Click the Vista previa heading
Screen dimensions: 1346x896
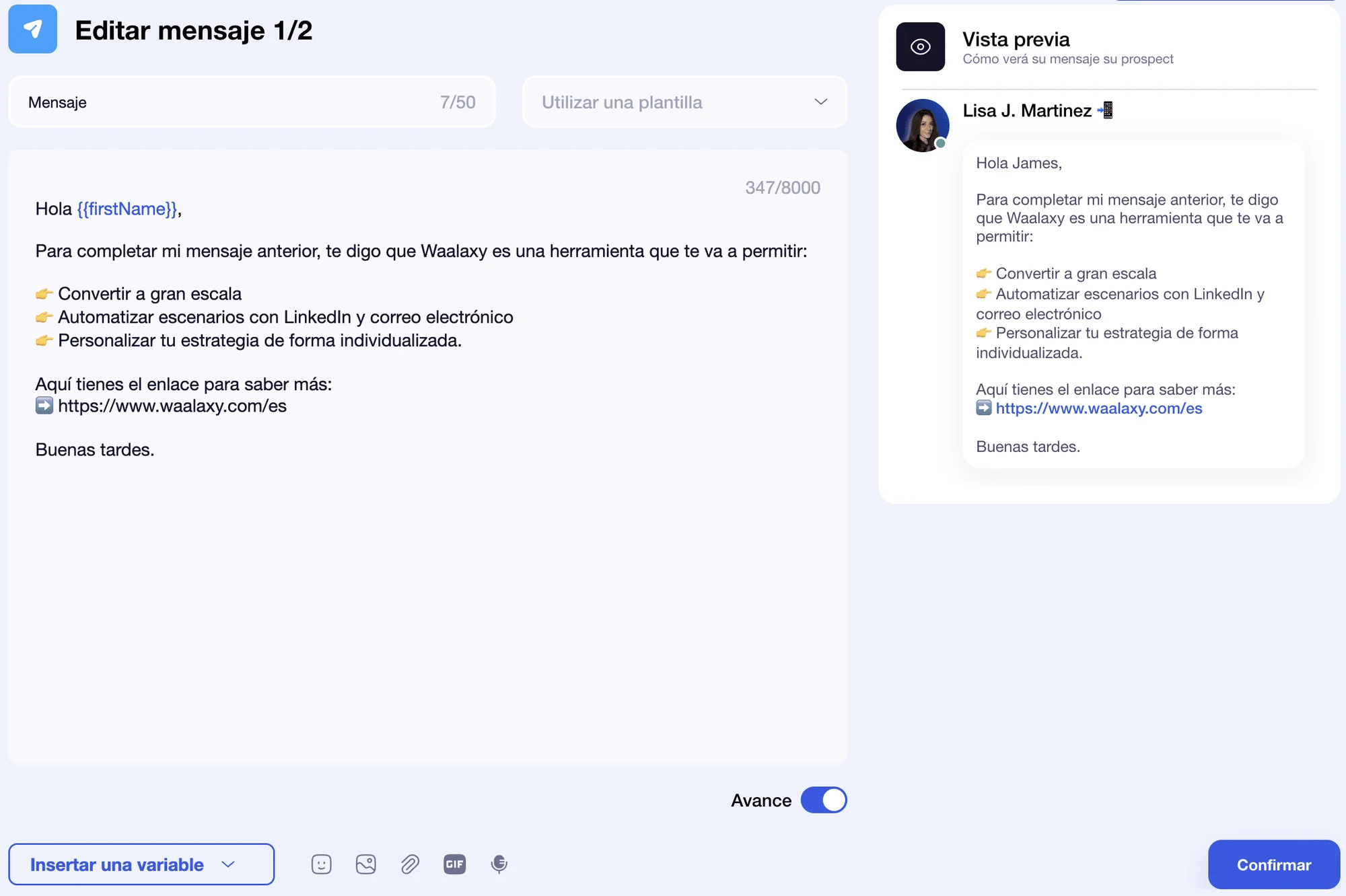pos(1016,39)
